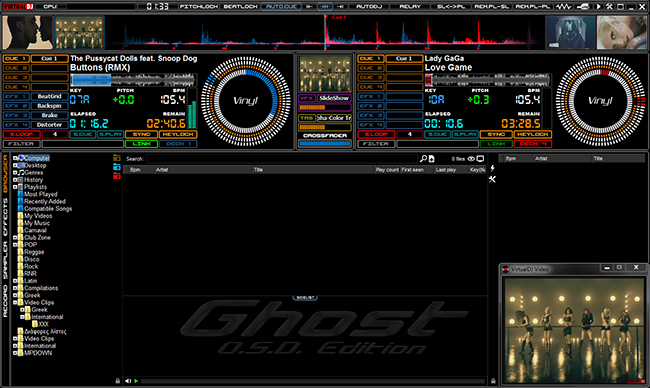Screen dimensions: 650x388
Task: Switch to the EFFECTS vertical tab
Action: click(5, 217)
